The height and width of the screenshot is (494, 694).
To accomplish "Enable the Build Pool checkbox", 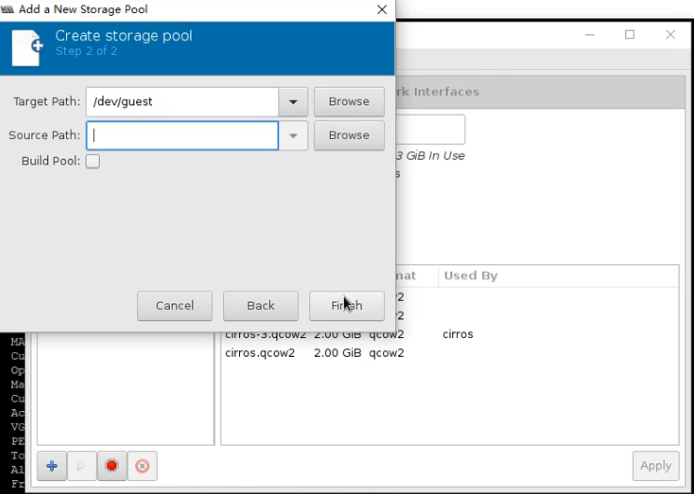I will tap(92, 161).
